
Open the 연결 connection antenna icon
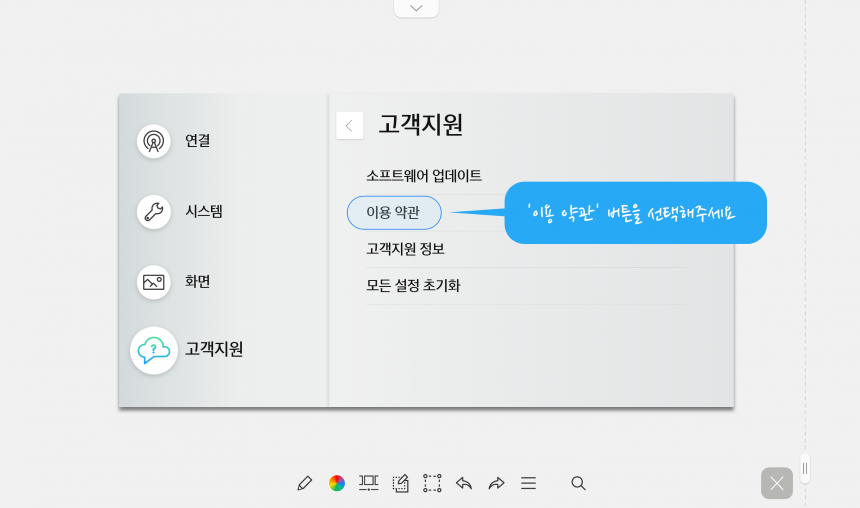pyautogui.click(x=154, y=141)
